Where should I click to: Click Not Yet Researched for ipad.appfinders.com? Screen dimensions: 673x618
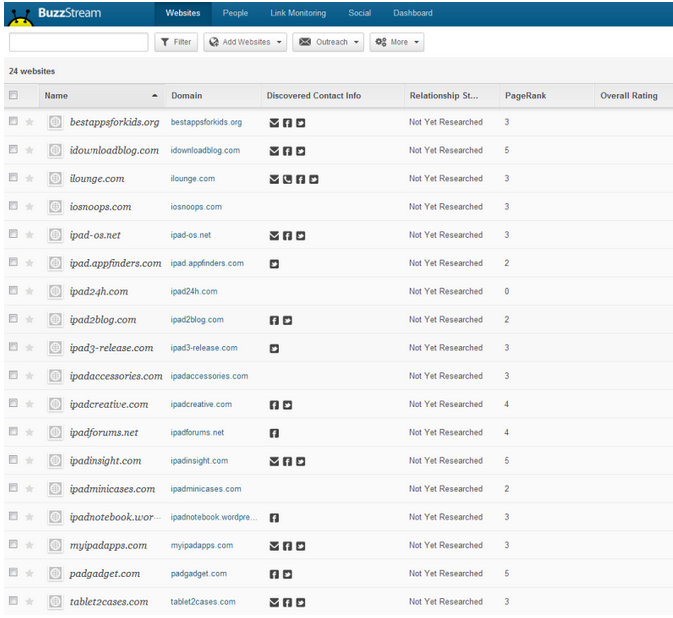[x=446, y=263]
